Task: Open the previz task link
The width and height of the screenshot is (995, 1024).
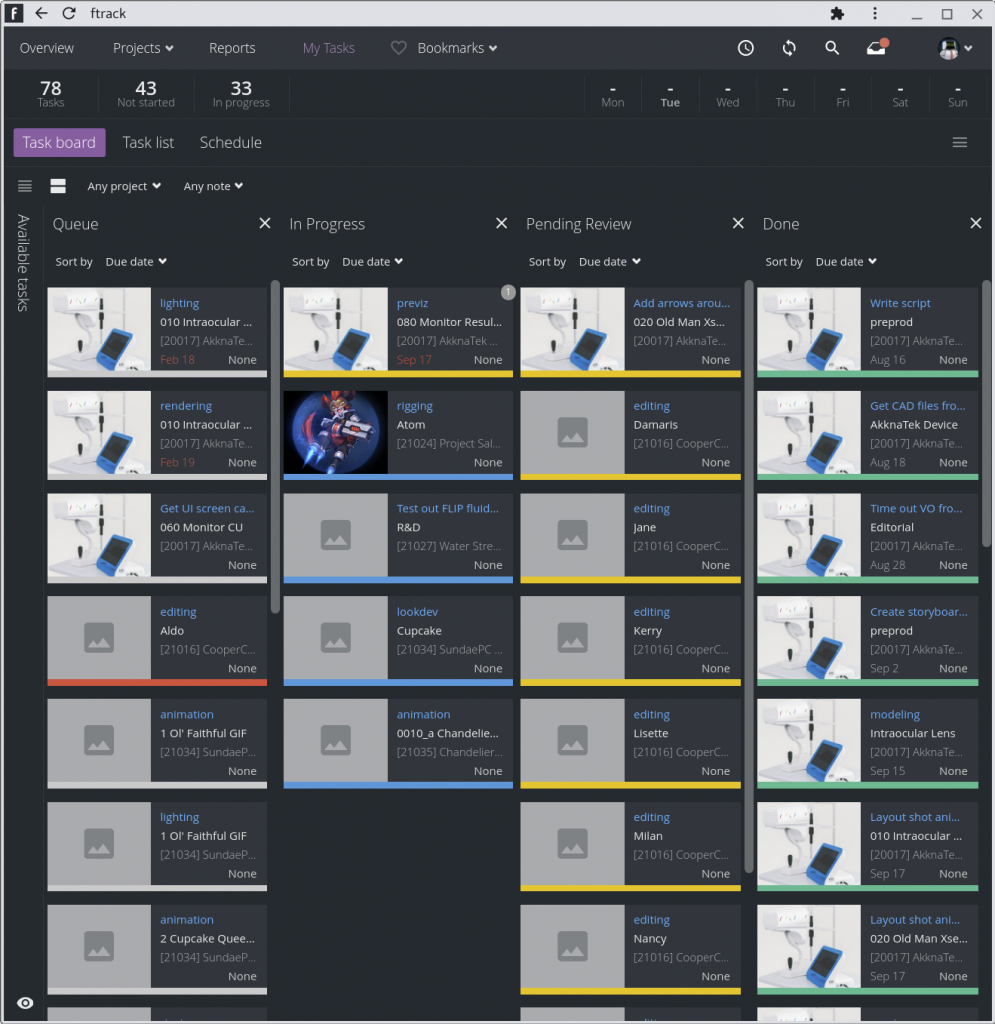Action: (412, 303)
